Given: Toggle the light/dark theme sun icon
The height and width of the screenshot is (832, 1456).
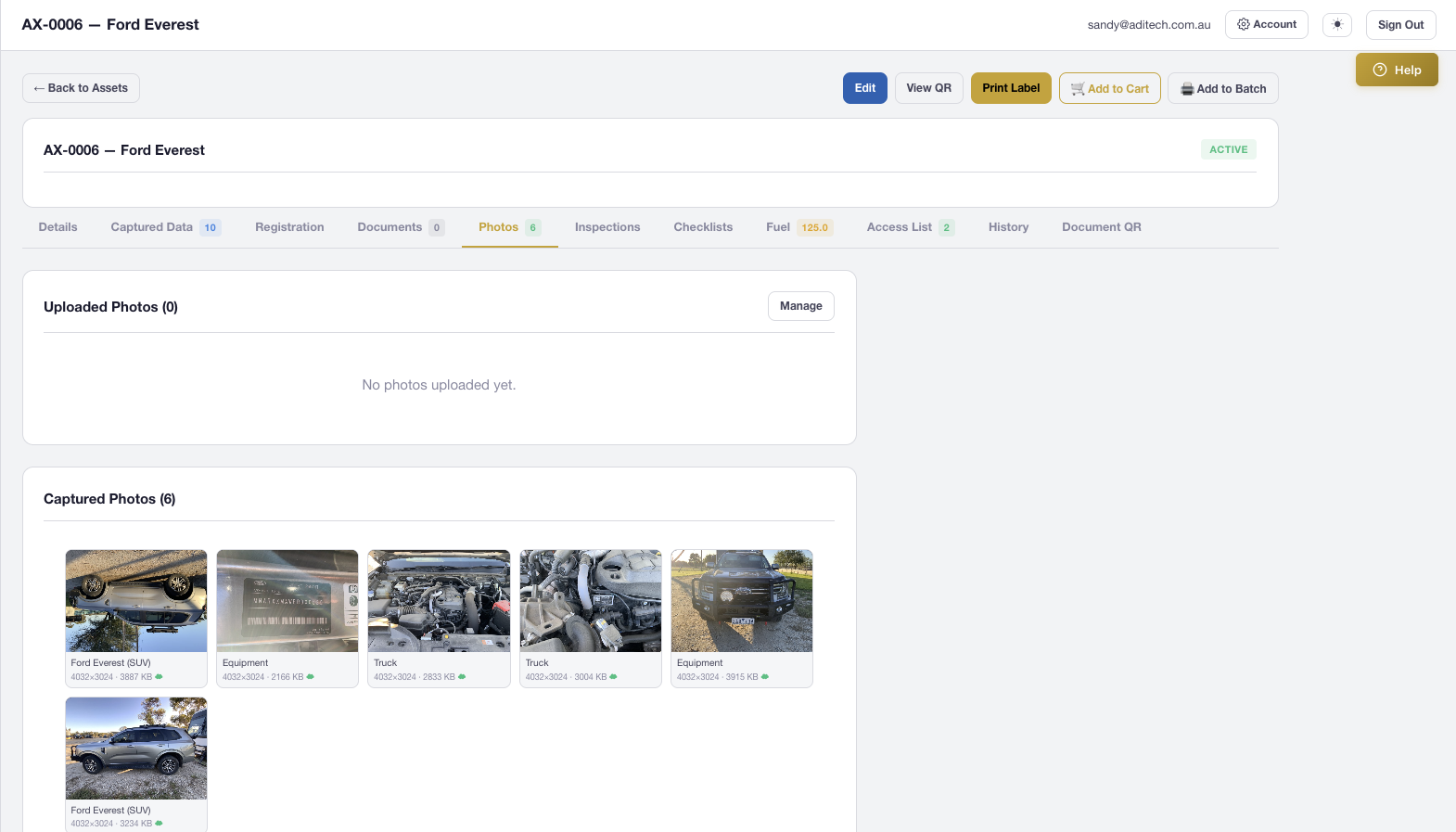Looking at the screenshot, I should tap(1337, 25).
